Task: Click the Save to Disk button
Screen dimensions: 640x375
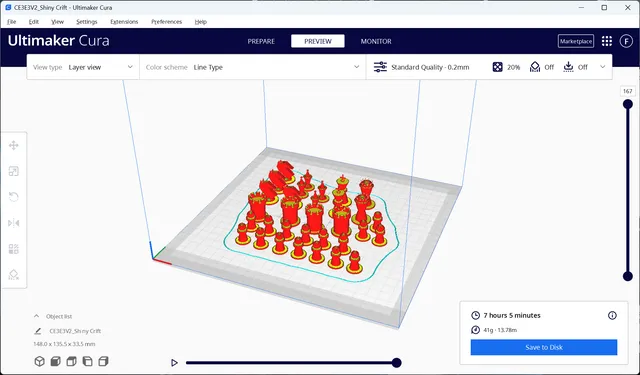Action: [544, 347]
